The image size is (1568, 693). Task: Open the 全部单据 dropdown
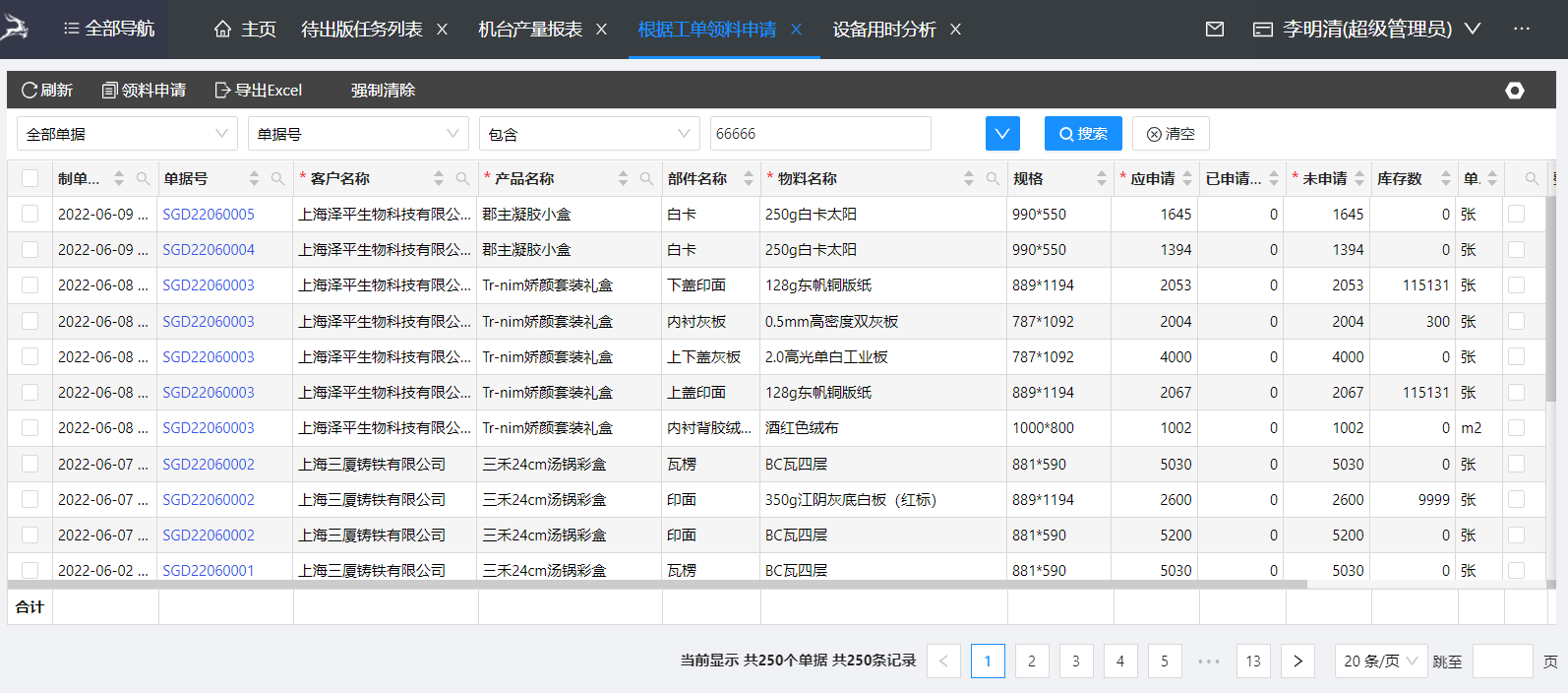pyautogui.click(x=127, y=134)
